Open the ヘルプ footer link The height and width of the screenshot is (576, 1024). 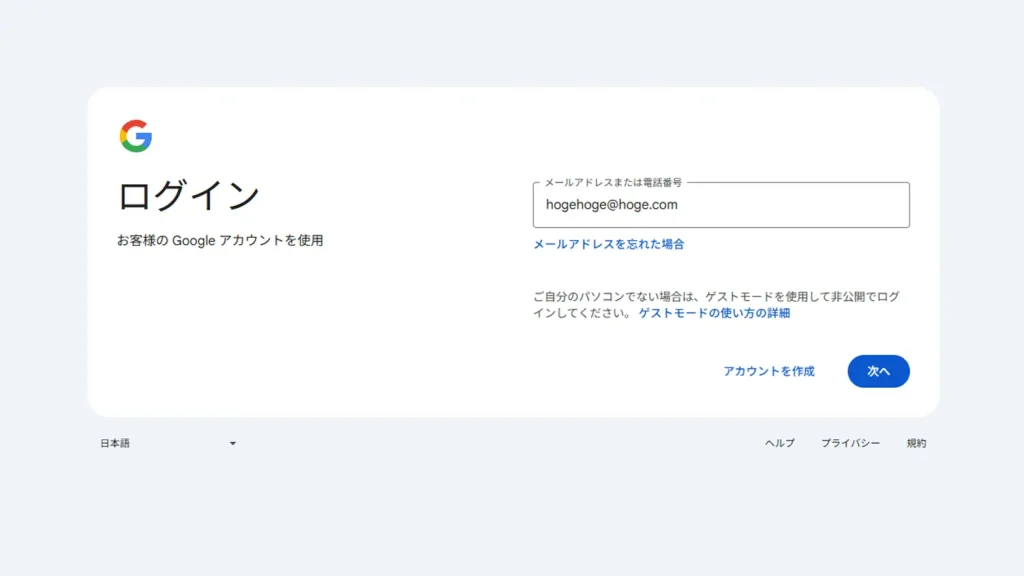coord(779,443)
